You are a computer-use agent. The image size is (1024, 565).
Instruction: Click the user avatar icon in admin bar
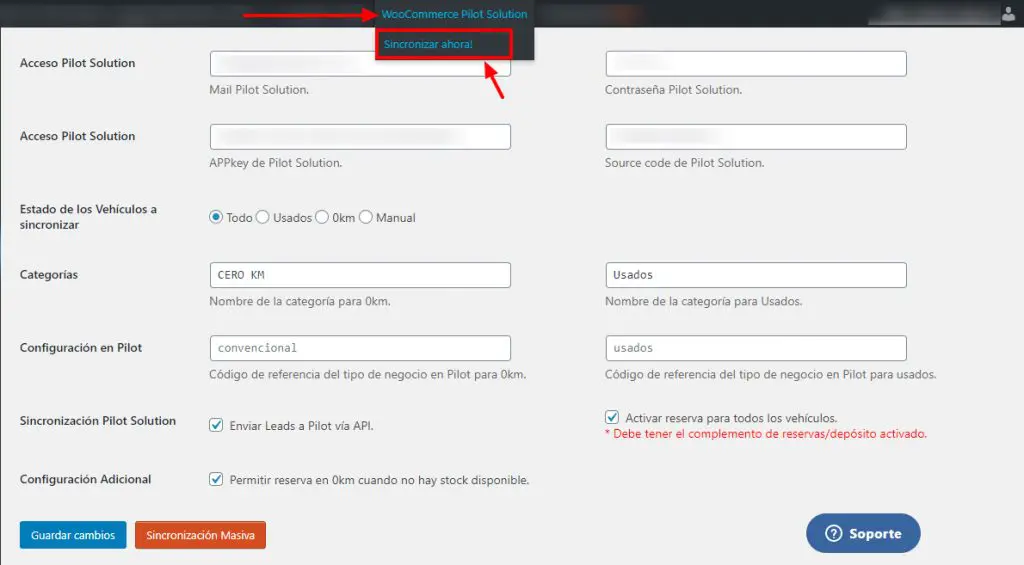[1007, 13]
